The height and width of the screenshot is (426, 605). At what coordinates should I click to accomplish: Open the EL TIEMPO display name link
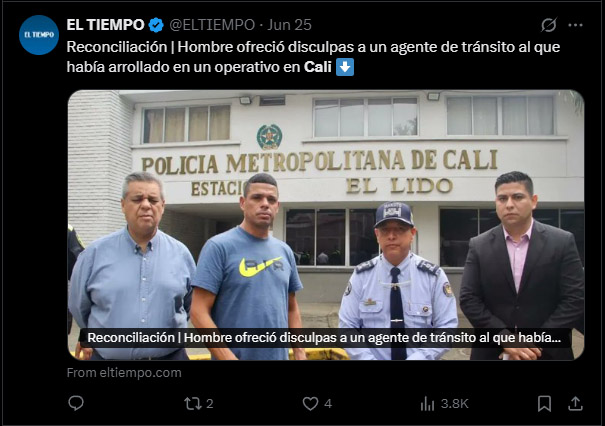tap(105, 25)
